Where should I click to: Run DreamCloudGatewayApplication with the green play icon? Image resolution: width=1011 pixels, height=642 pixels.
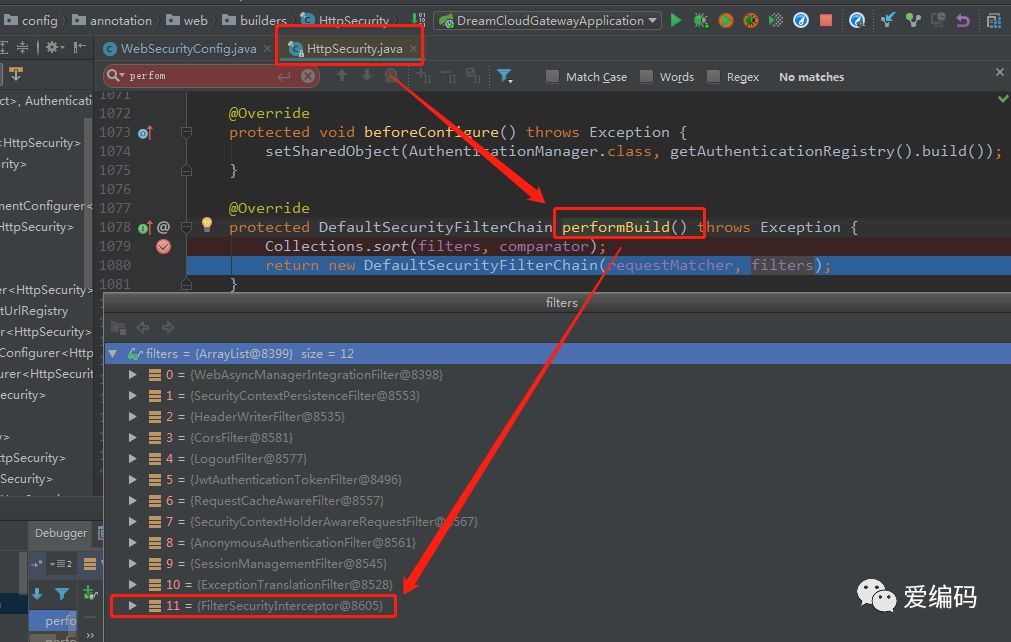[676, 21]
